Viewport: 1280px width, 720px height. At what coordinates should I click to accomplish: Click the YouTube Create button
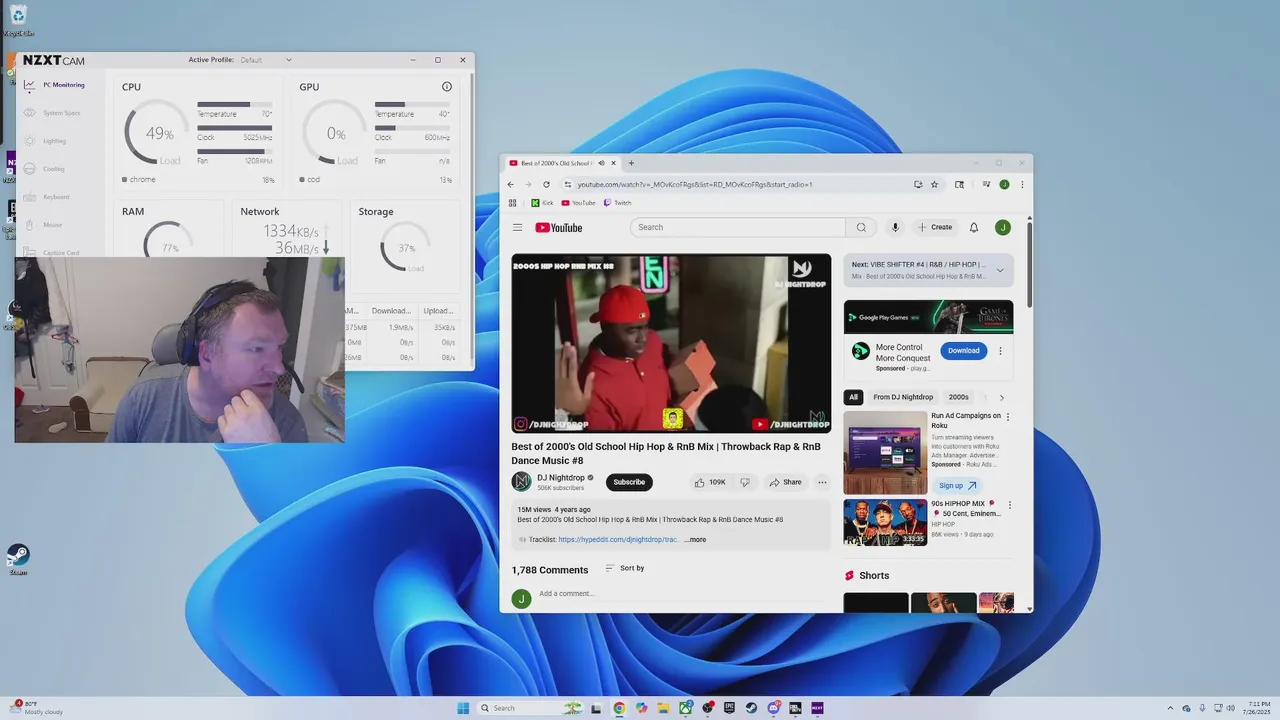click(935, 227)
